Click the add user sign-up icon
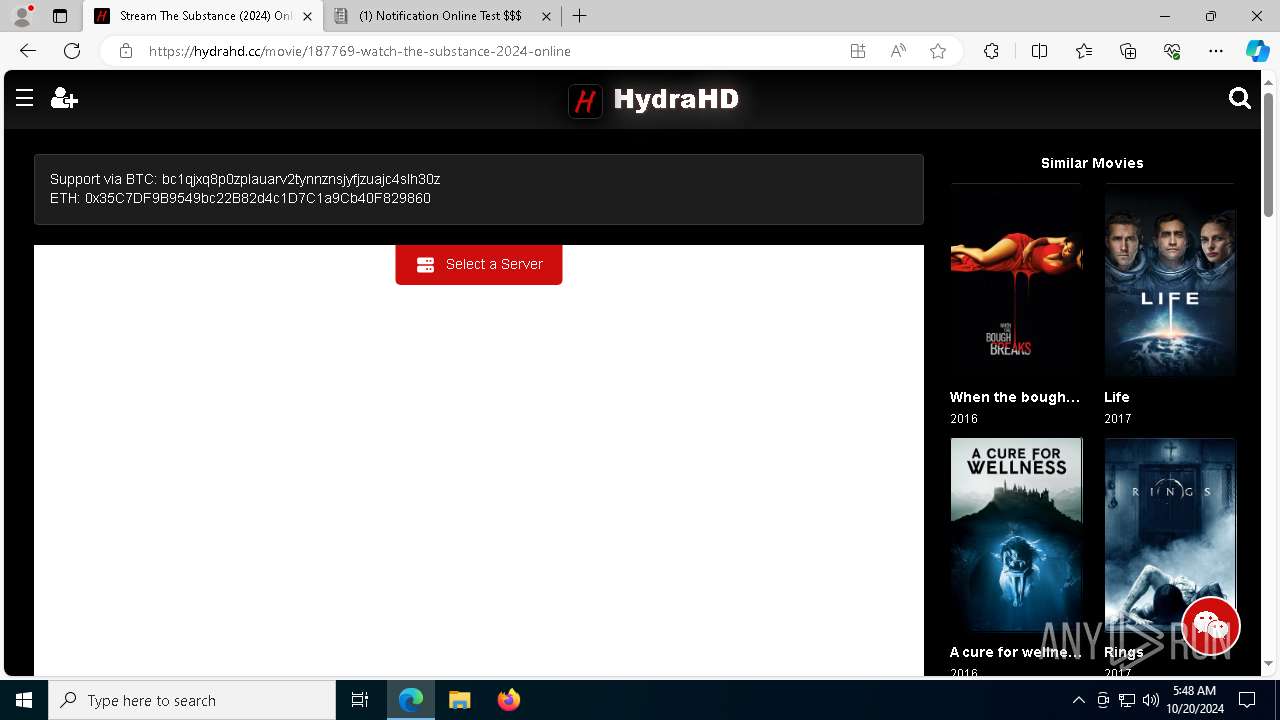This screenshot has height=720, width=1280. pyautogui.click(x=64, y=98)
